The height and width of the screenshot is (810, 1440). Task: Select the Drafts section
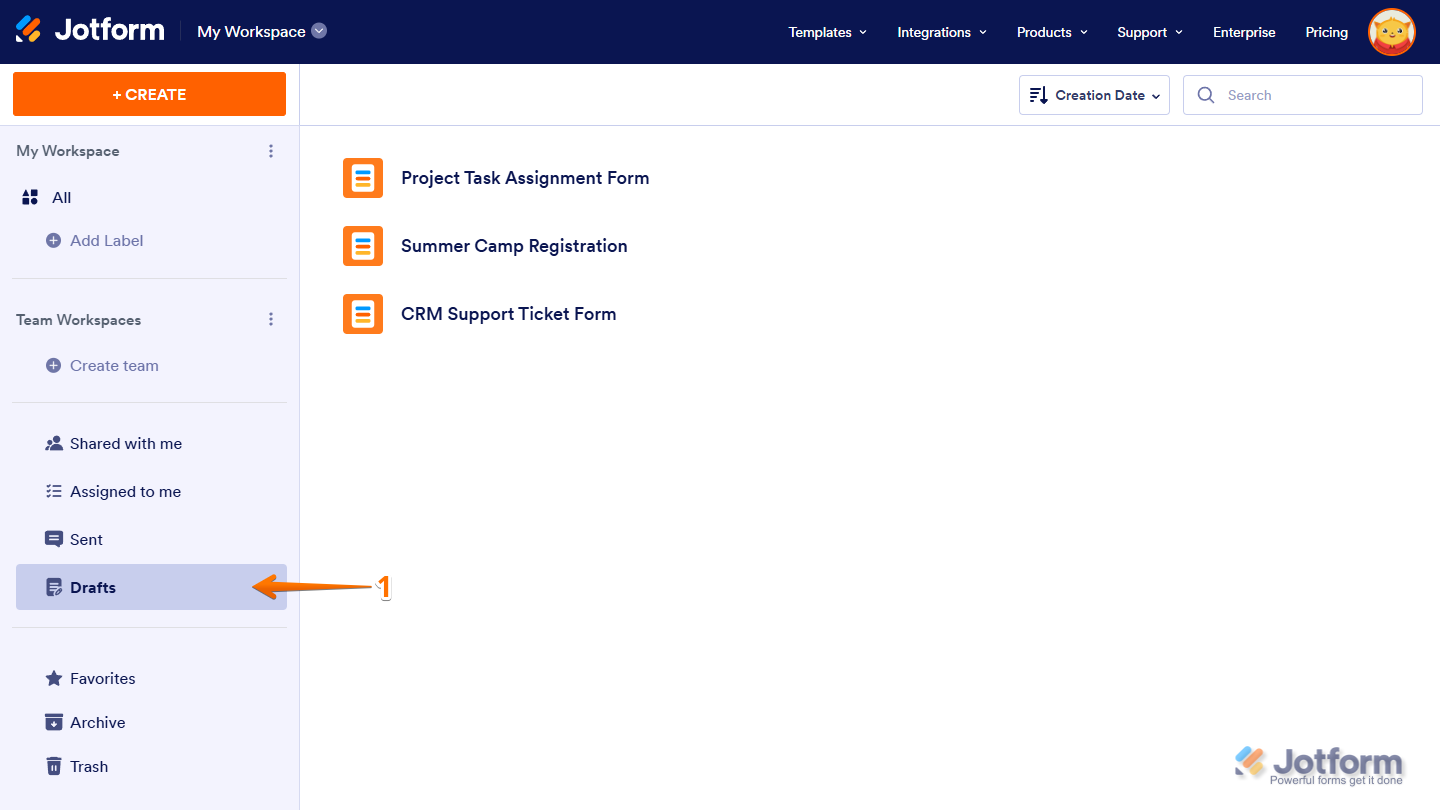(x=151, y=587)
